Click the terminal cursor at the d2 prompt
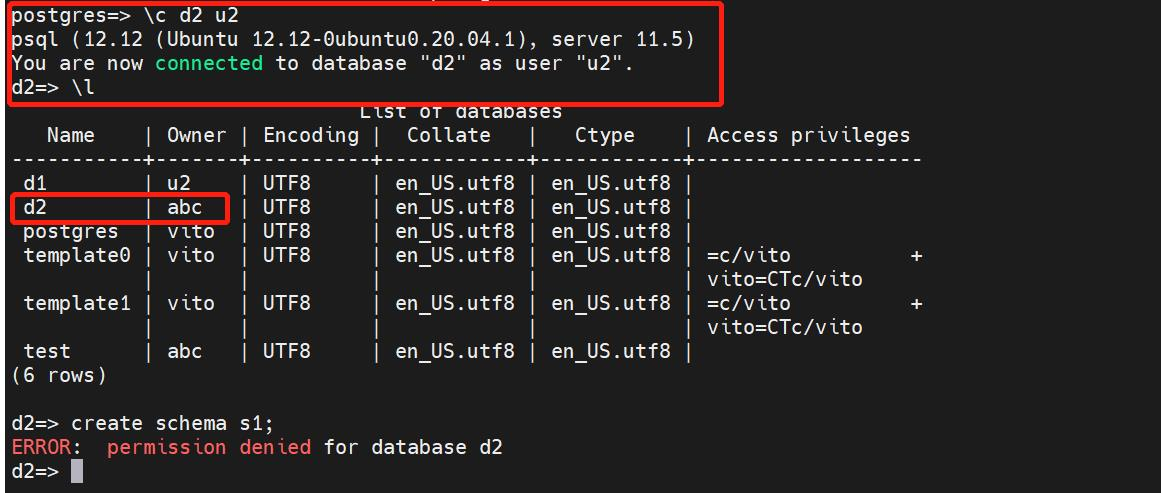 [77, 471]
